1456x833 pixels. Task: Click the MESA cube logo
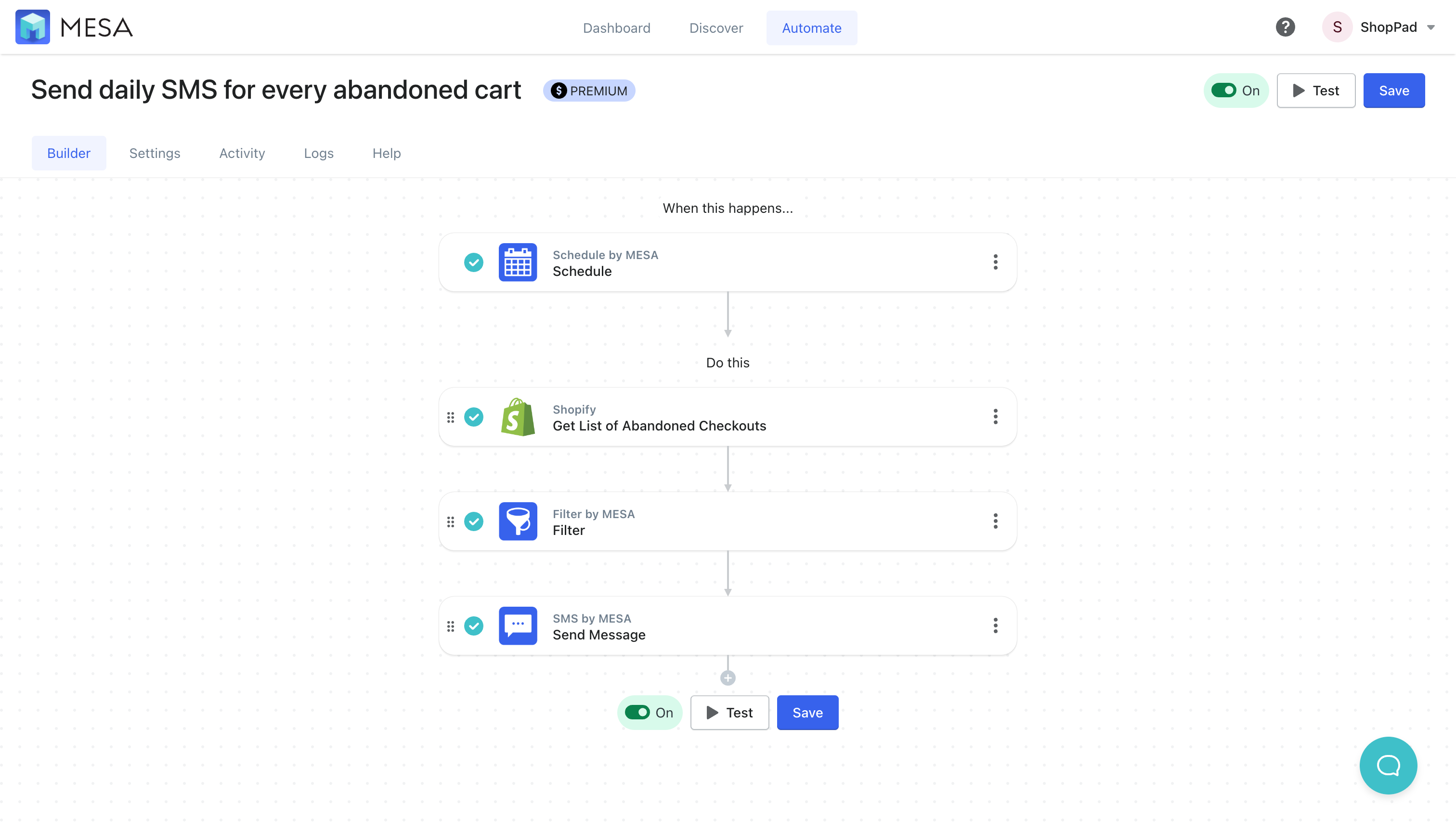tap(33, 27)
